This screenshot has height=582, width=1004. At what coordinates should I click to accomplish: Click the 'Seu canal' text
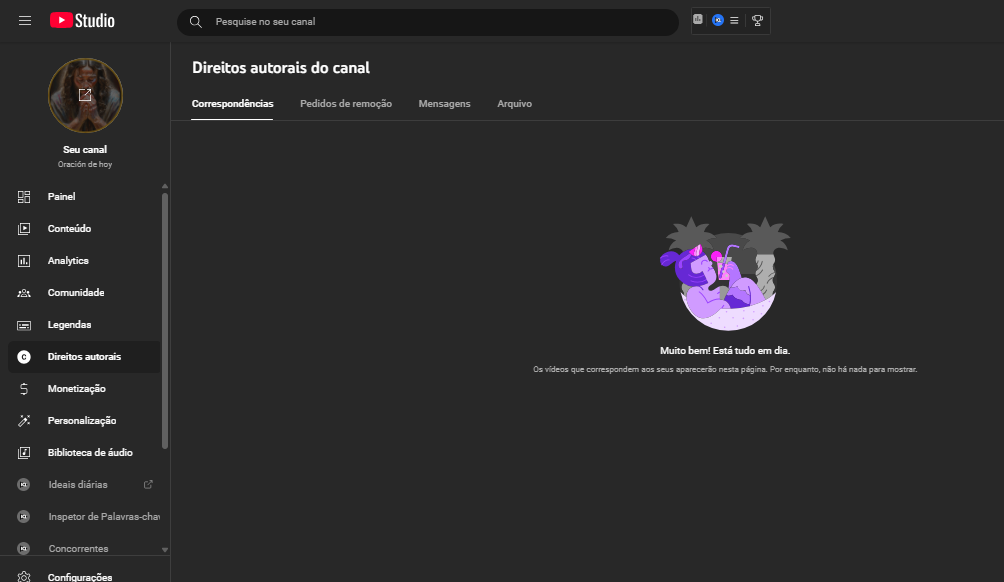coord(85,149)
